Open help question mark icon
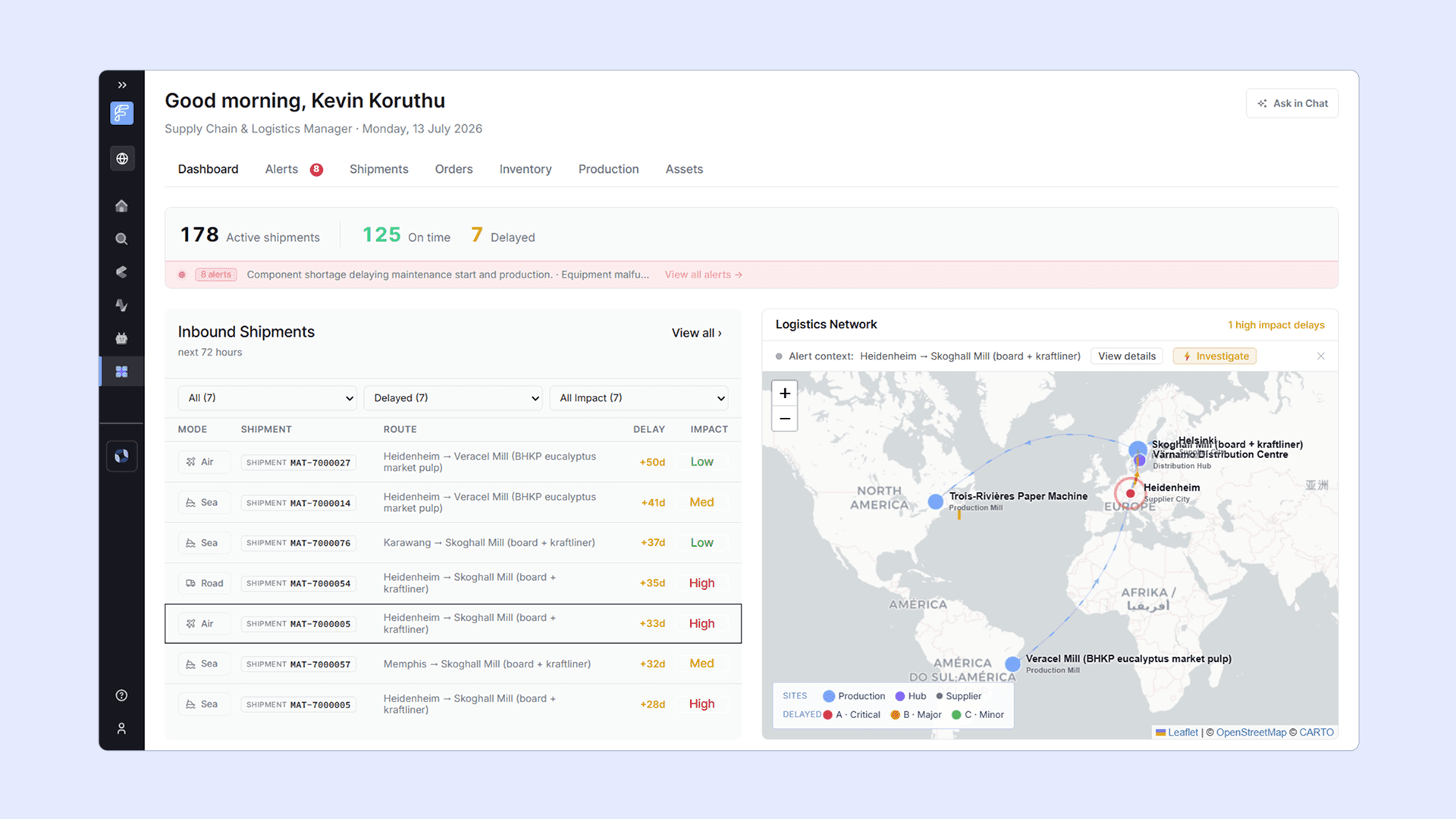Image resolution: width=1456 pixels, height=819 pixels. [121, 695]
